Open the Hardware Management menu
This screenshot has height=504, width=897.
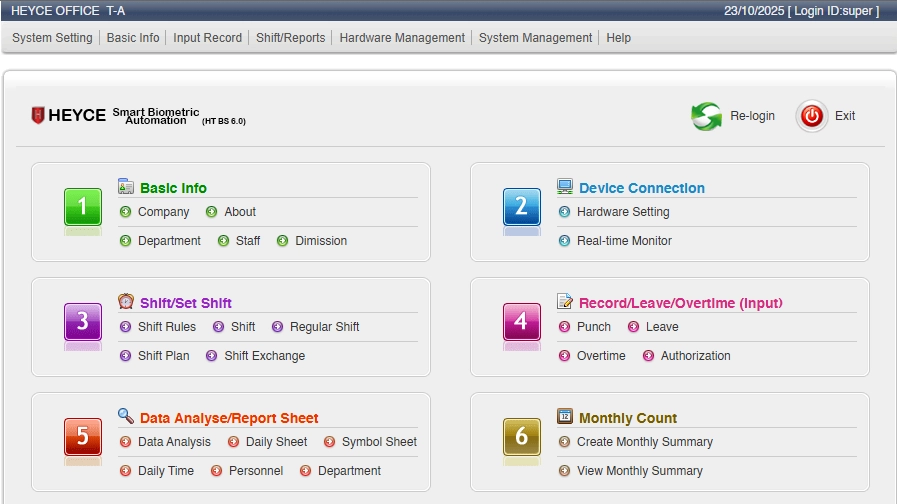click(x=402, y=38)
